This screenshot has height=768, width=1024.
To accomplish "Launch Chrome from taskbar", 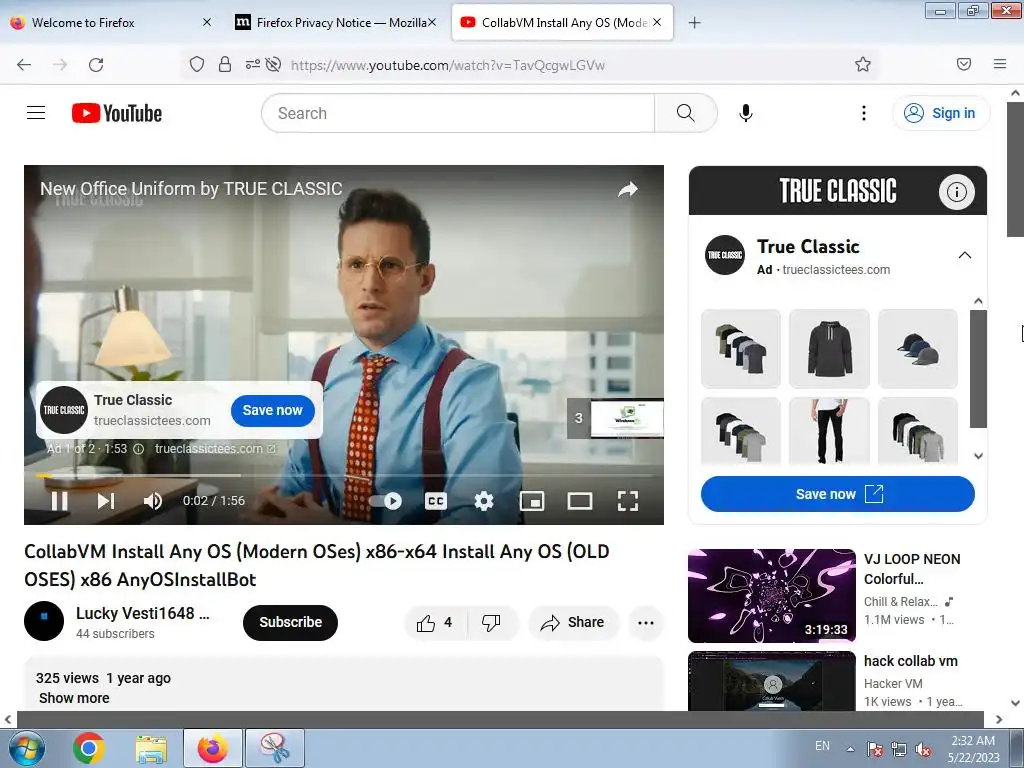I will pyautogui.click(x=89, y=748).
